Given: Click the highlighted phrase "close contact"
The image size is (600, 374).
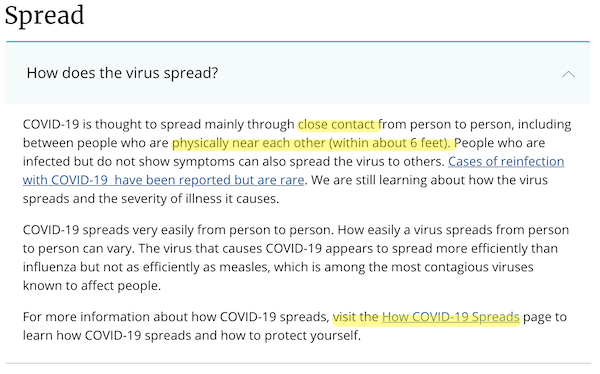Looking at the screenshot, I should click(336, 124).
